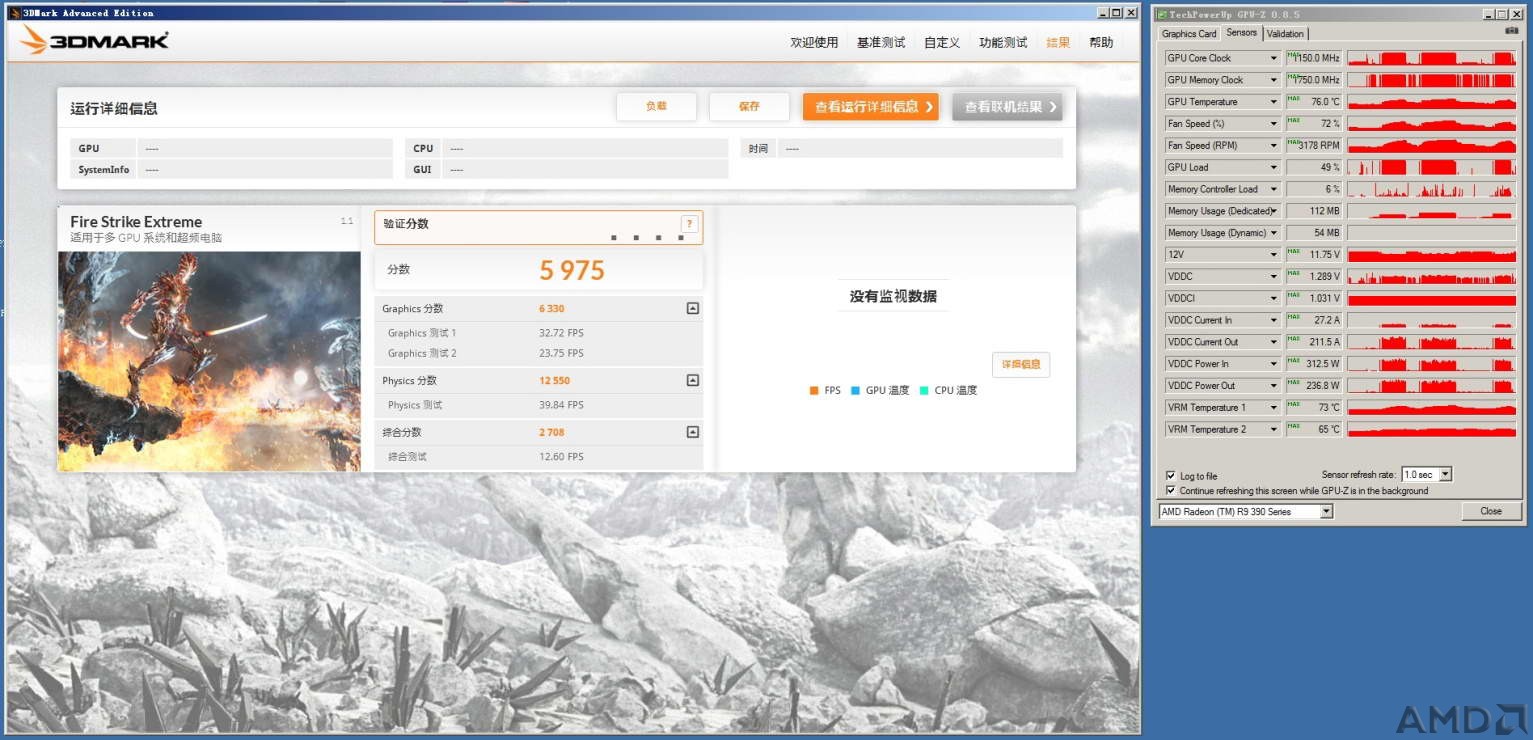Screen dimensions: 1533x740
Task: Toggle Continue refreshing in background checkbox
Action: (1171, 490)
